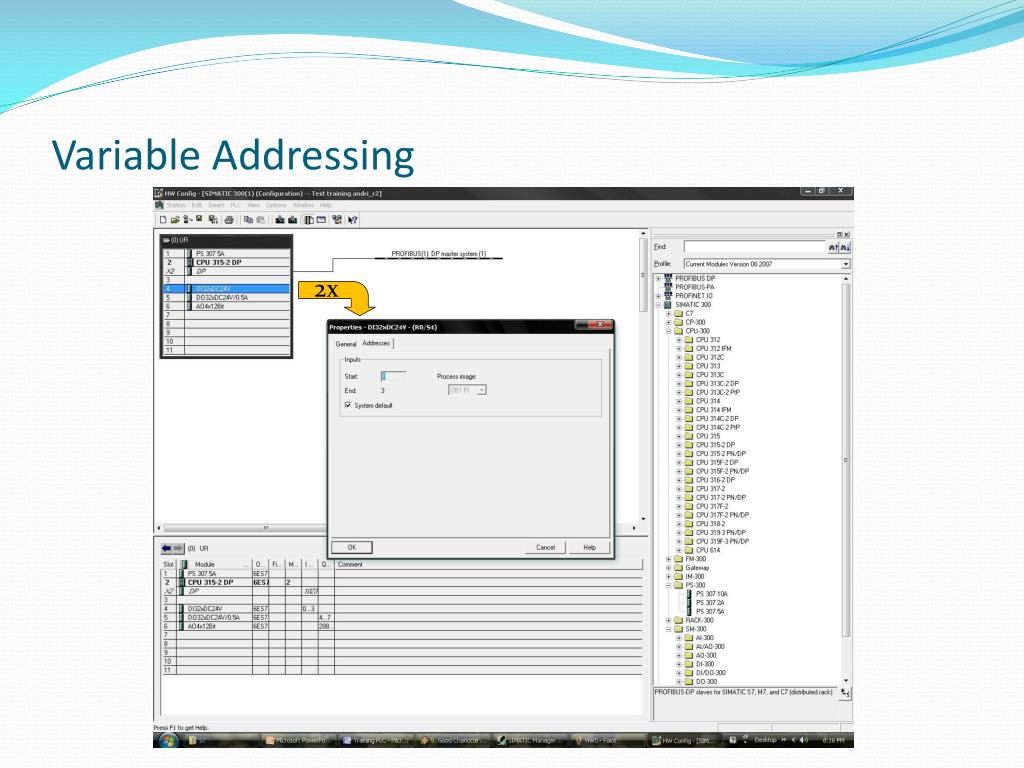Open the Station menu
Viewport: 1024px width, 768px height.
176,205
